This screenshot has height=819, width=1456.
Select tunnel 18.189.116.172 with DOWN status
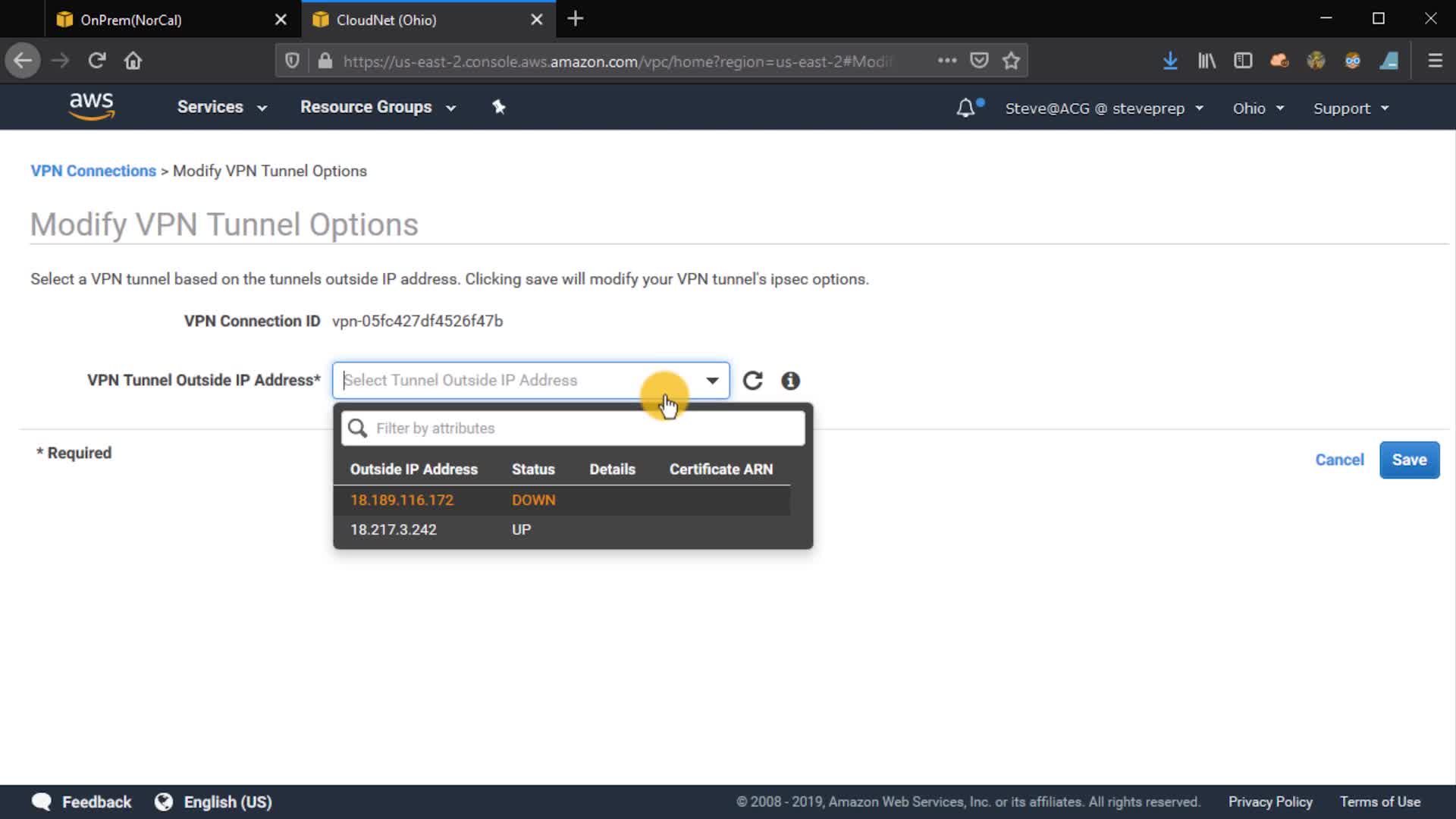402,500
